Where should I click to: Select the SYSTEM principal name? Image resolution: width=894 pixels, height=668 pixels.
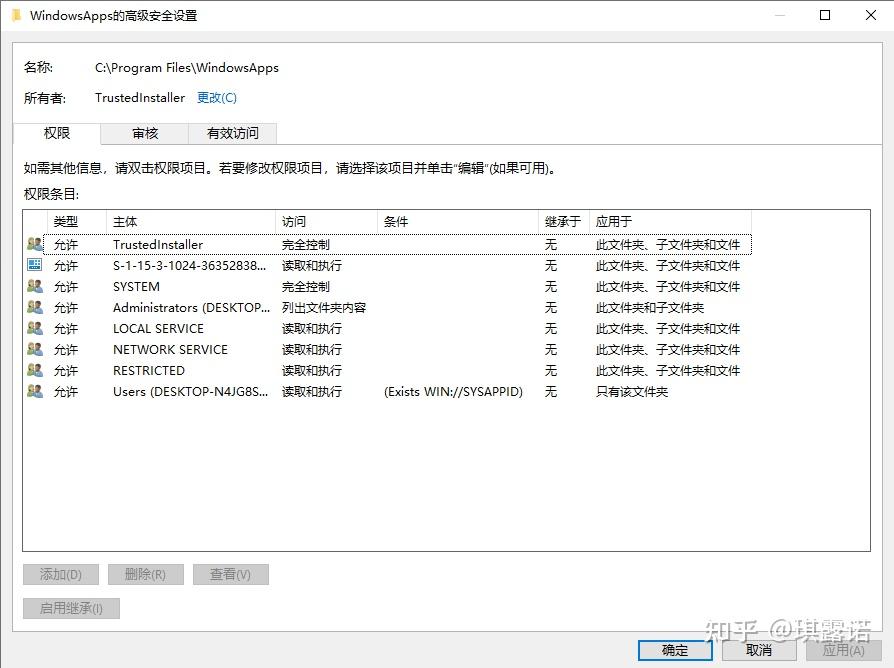coord(136,287)
